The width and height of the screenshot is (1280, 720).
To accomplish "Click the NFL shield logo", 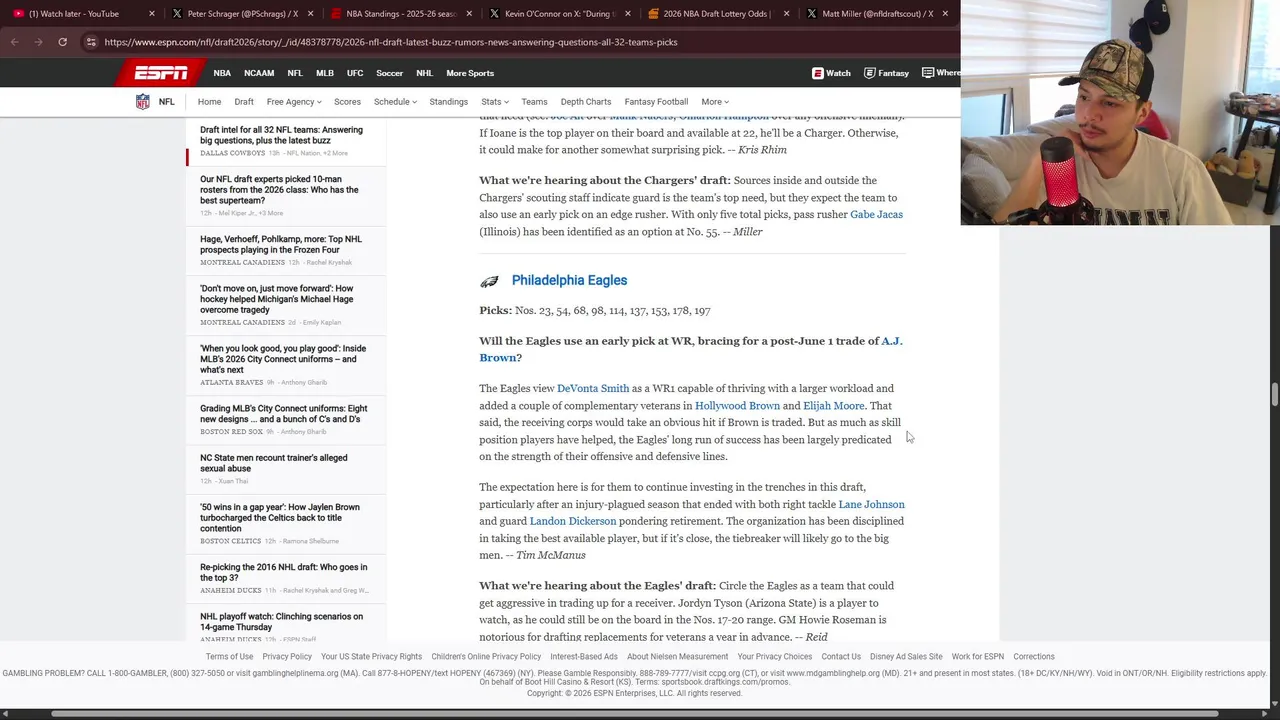I will [x=143, y=102].
